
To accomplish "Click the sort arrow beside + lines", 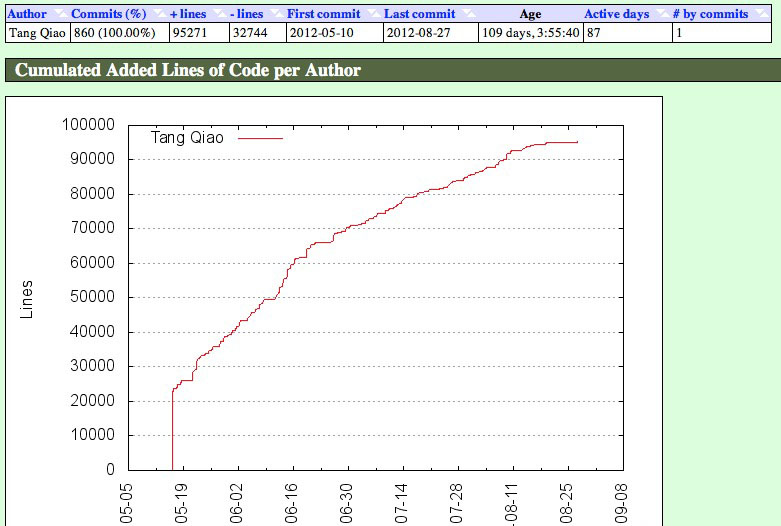I will [x=218, y=14].
